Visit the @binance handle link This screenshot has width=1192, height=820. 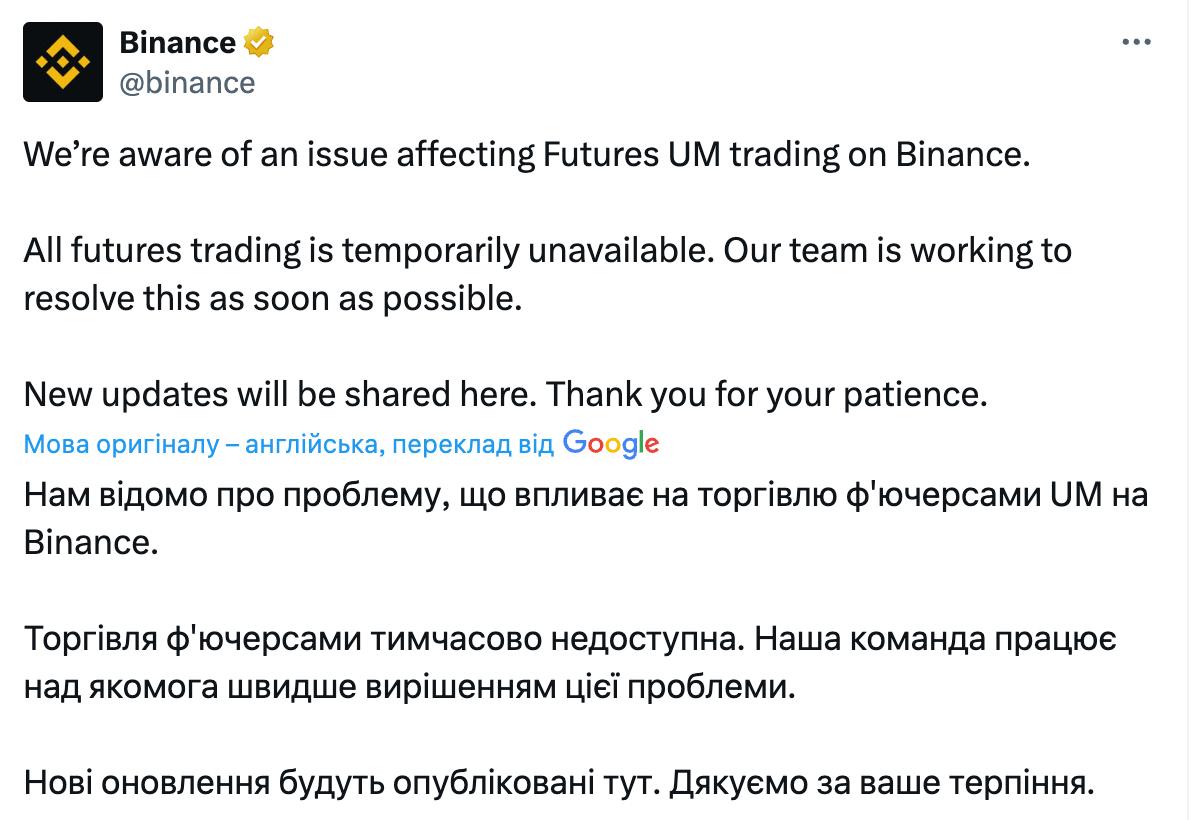tap(187, 83)
